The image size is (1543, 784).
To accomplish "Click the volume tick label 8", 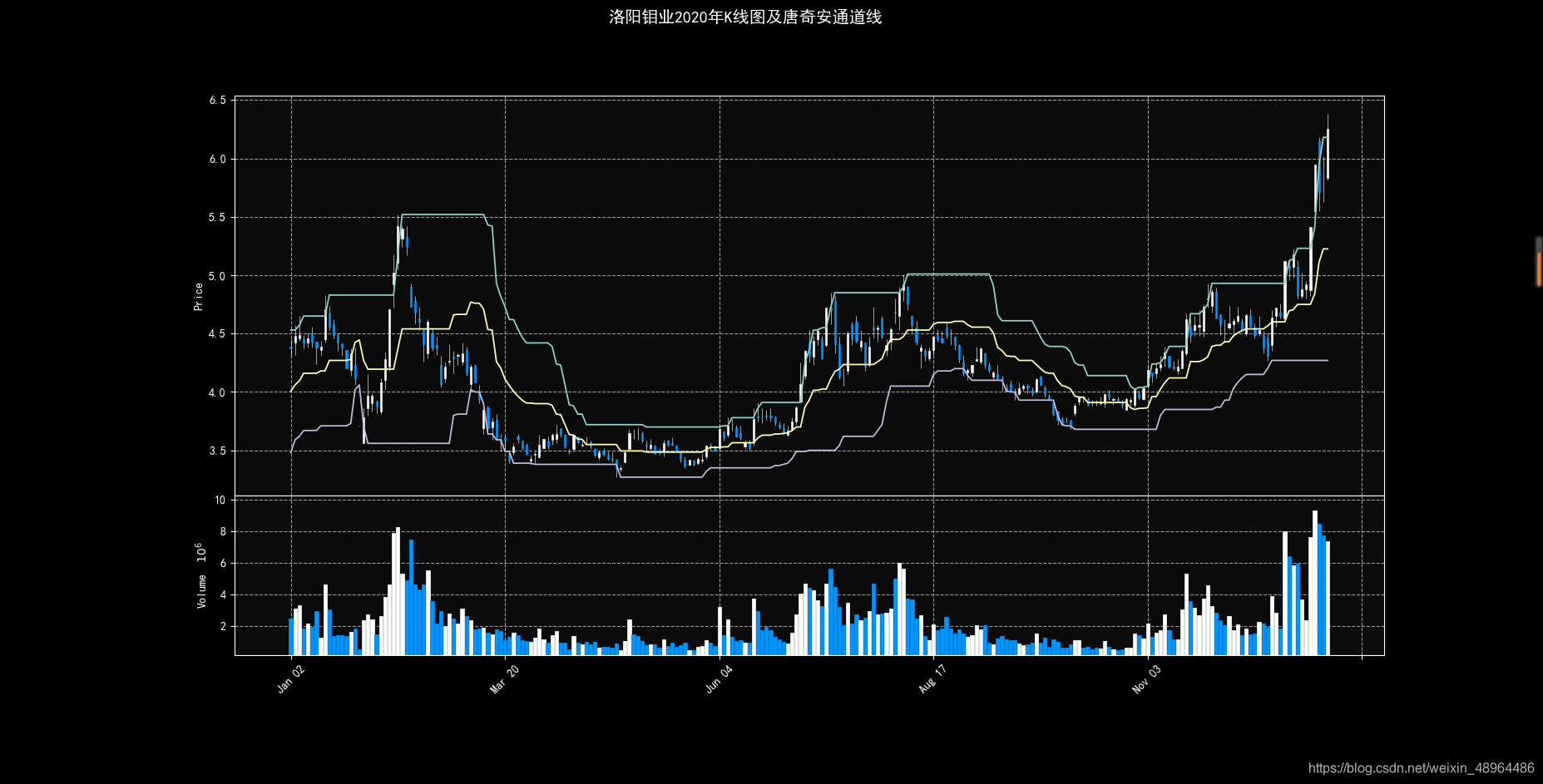I will pyautogui.click(x=223, y=532).
